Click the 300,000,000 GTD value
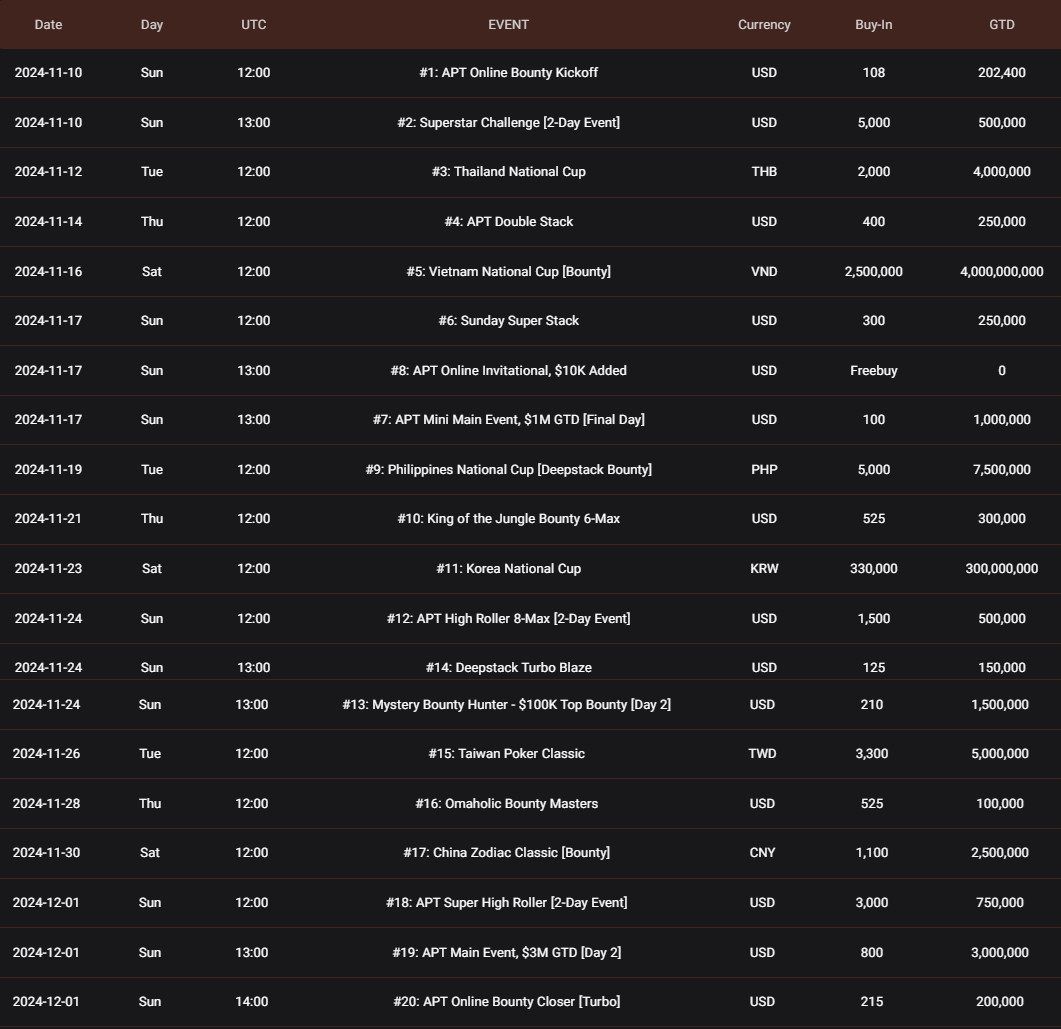The height and width of the screenshot is (1029, 1061). tap(1001, 569)
